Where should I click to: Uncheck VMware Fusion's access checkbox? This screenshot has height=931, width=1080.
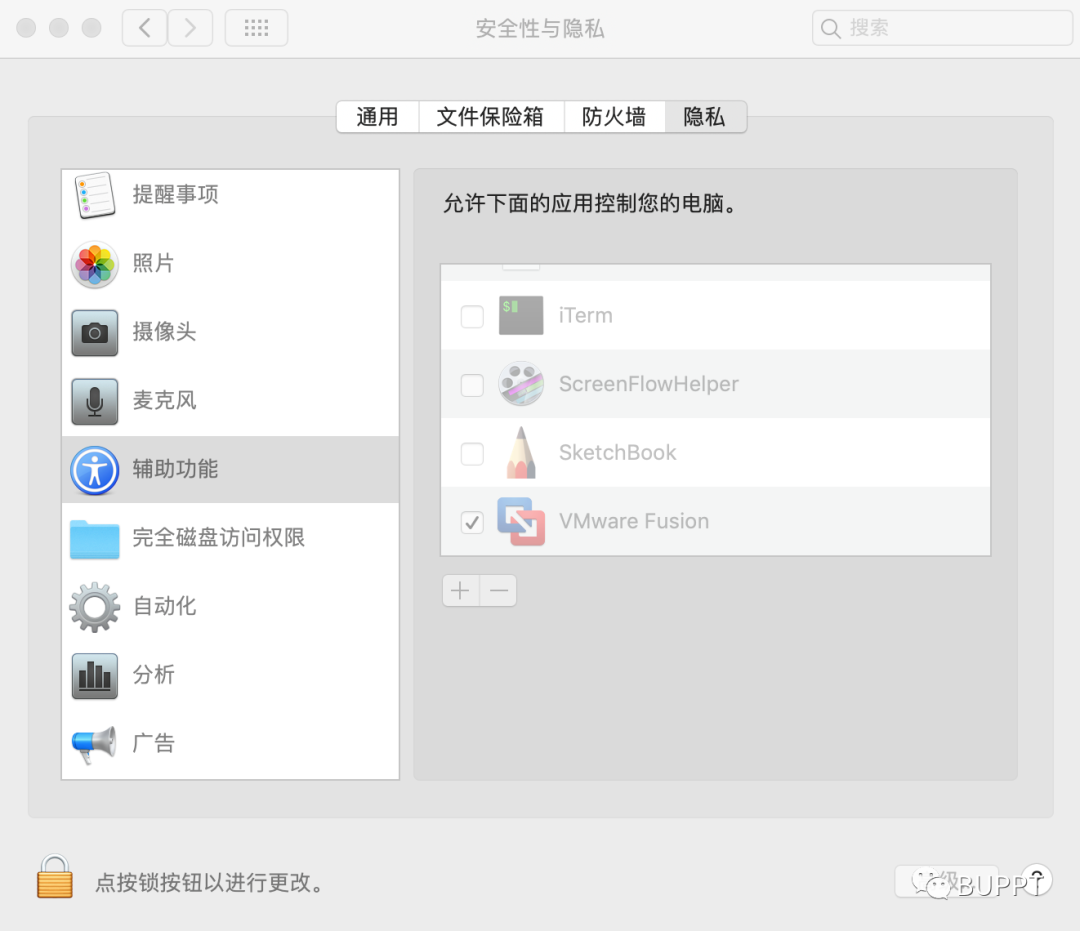pyautogui.click(x=471, y=522)
